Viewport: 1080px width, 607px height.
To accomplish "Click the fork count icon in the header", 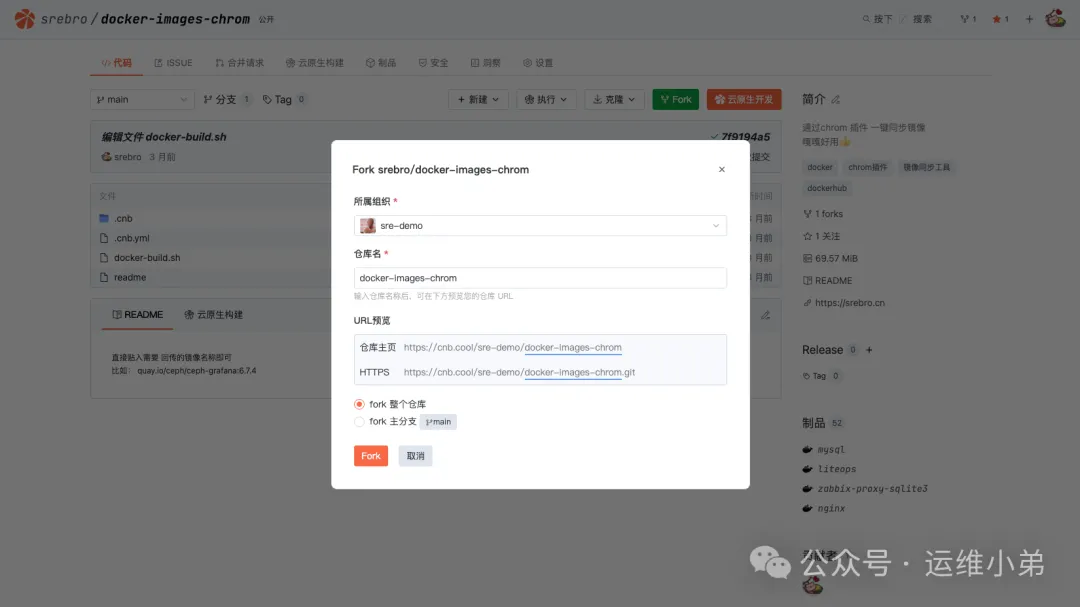I will (x=964, y=19).
